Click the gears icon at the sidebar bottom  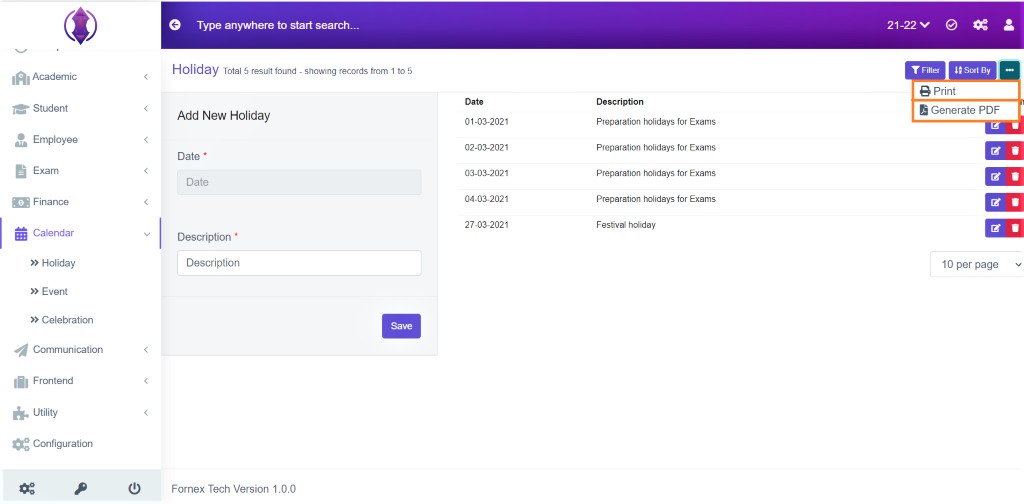coord(27,488)
